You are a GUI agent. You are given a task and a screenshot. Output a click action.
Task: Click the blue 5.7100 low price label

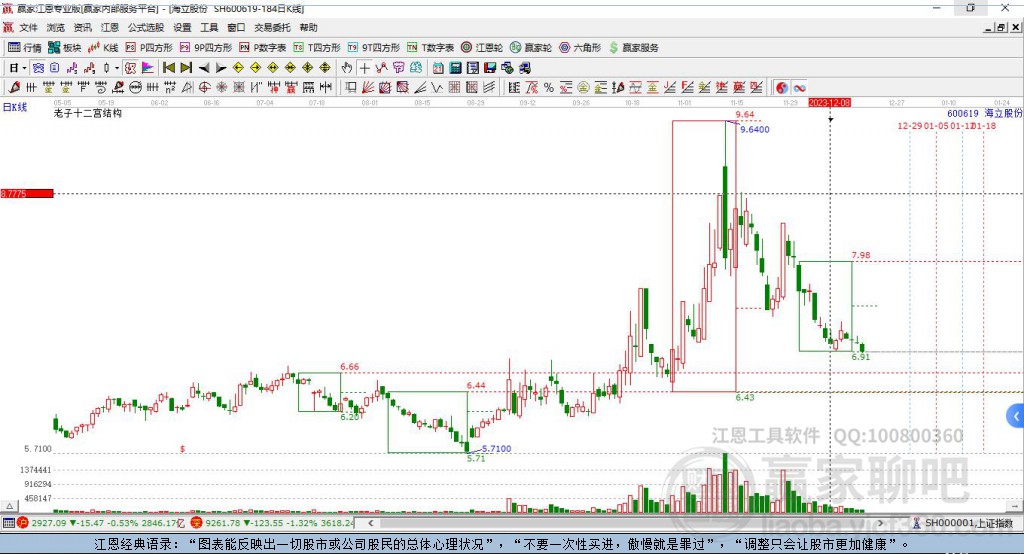496,449
